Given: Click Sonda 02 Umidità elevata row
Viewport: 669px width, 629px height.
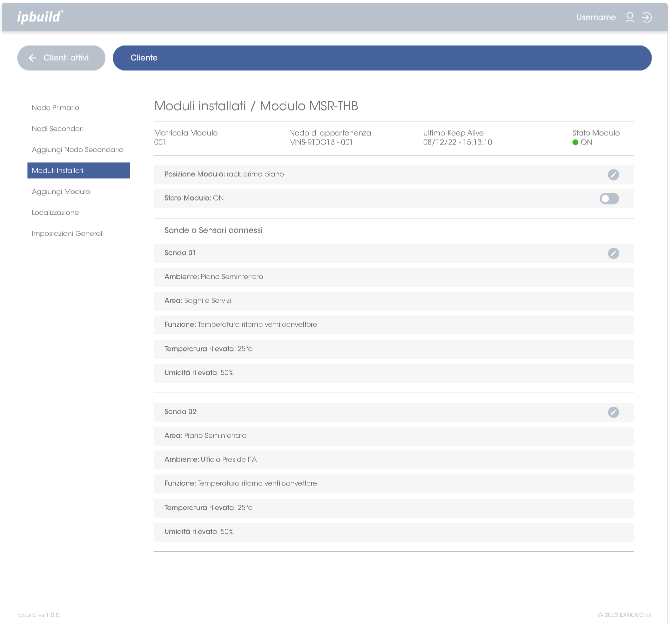Looking at the screenshot, I should coord(393,531).
